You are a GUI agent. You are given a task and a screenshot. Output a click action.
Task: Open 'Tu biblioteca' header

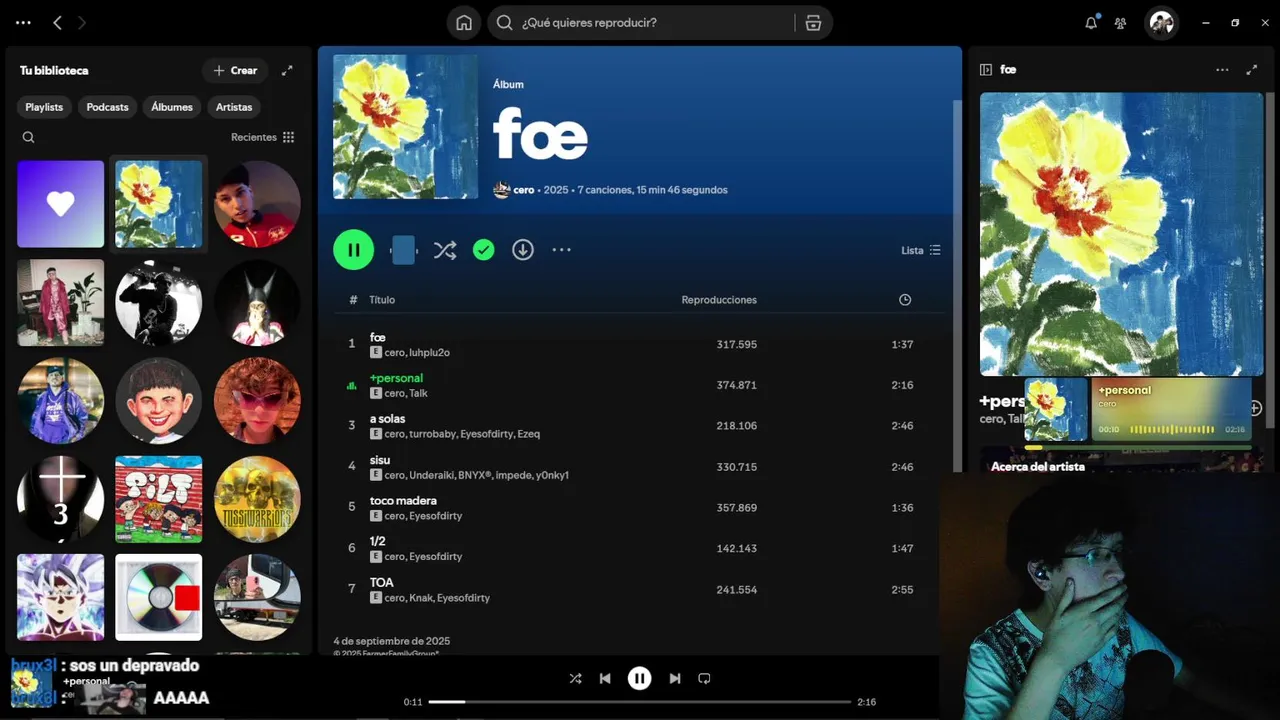[54, 70]
